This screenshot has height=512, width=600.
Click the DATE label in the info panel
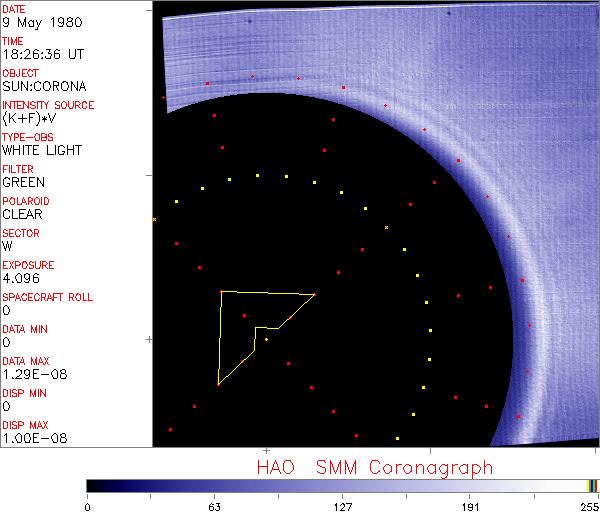(x=15, y=9)
